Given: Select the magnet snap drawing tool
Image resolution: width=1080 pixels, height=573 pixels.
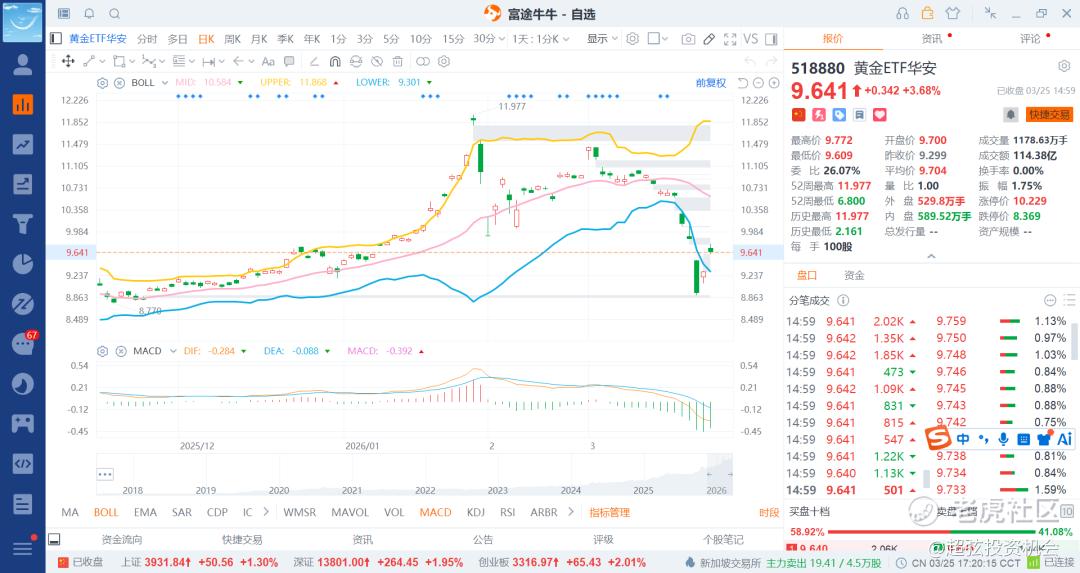Looking at the screenshot, I should click(x=334, y=61).
